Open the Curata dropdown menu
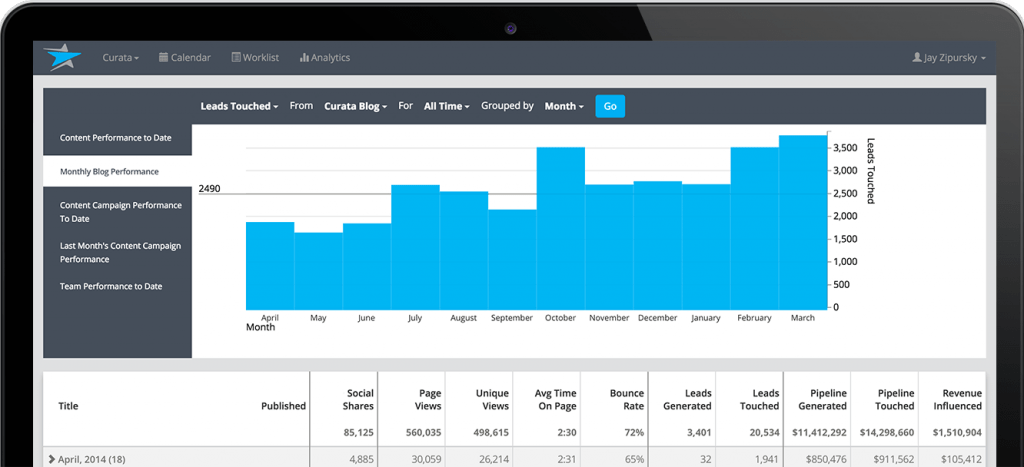 120,58
